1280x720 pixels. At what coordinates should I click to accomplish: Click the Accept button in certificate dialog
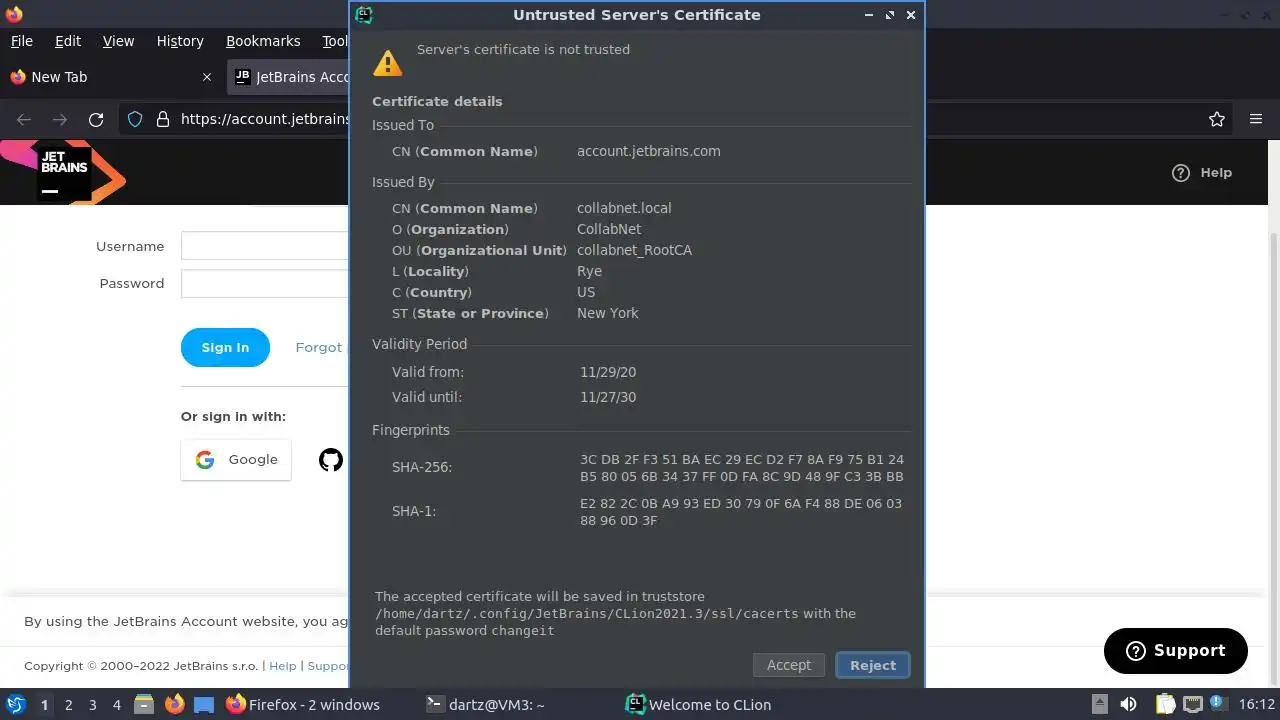pyautogui.click(x=789, y=665)
